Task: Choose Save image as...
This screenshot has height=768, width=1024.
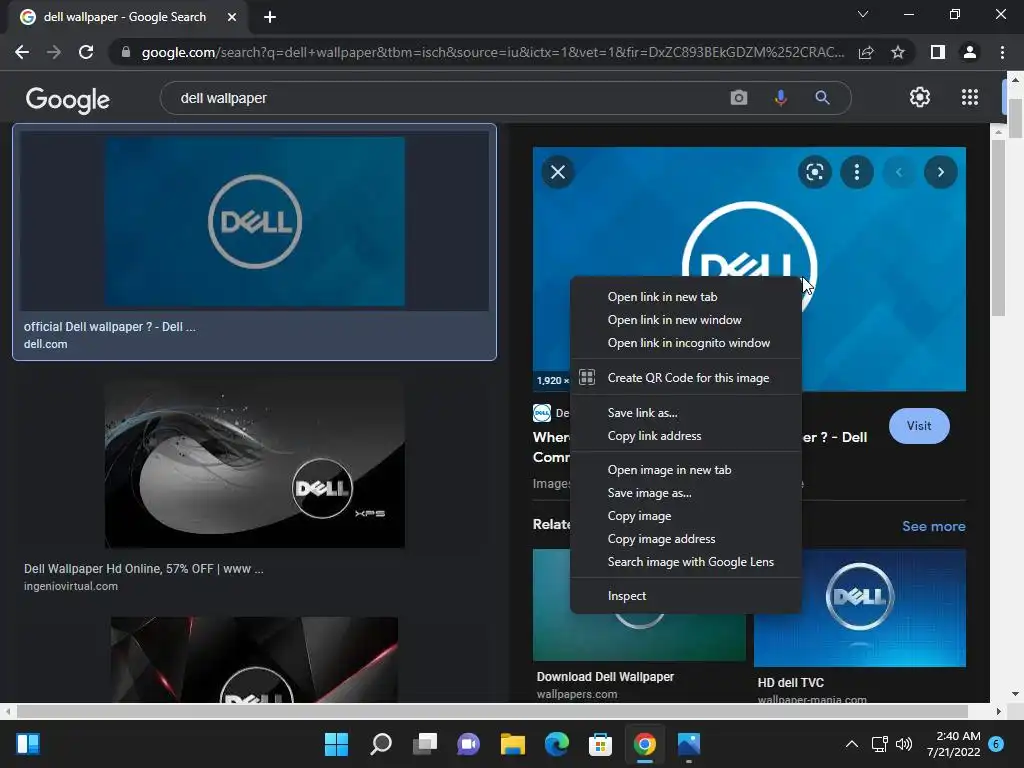Action: tap(686, 493)
